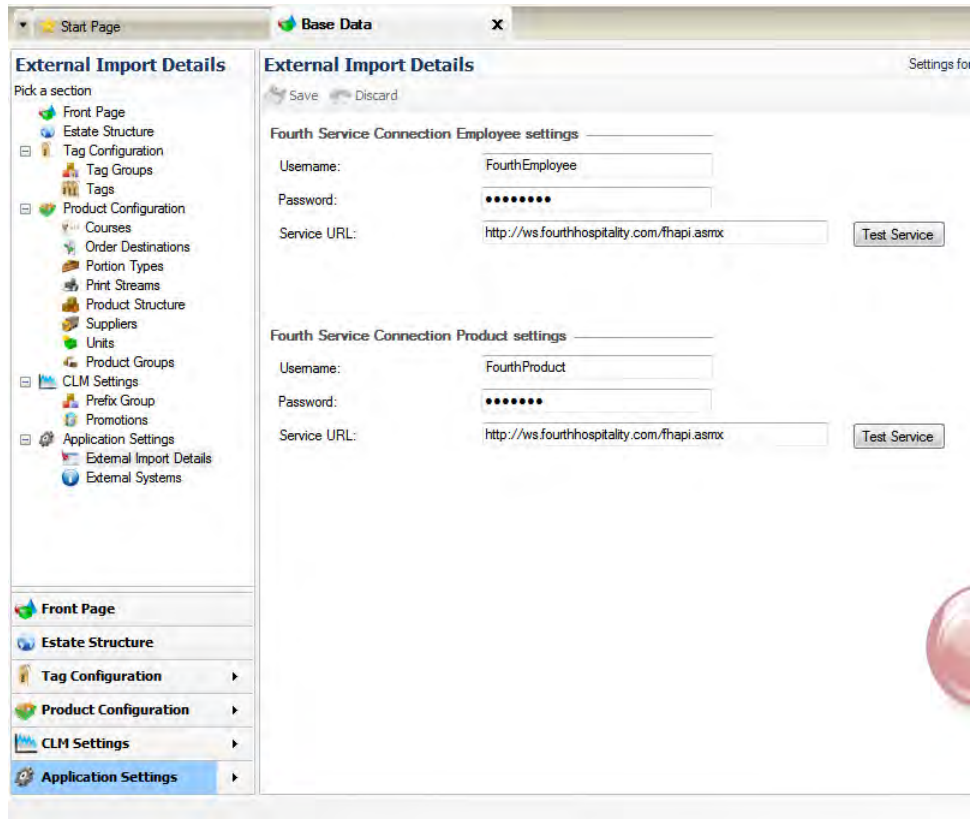Screen dimensions: 980x824
Task: Select Suppliers in the tree
Action: 111,324
